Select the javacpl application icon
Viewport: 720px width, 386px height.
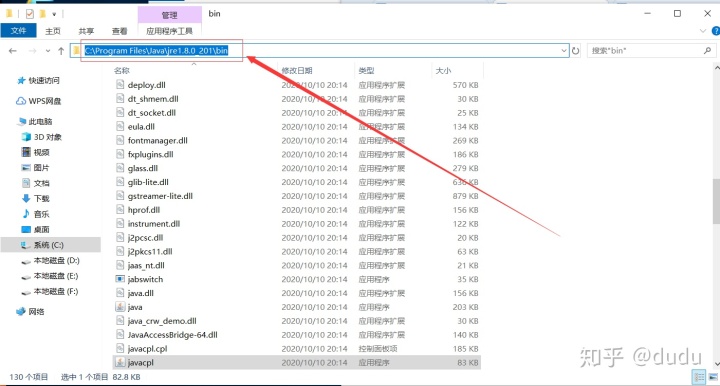pyautogui.click(x=120, y=363)
